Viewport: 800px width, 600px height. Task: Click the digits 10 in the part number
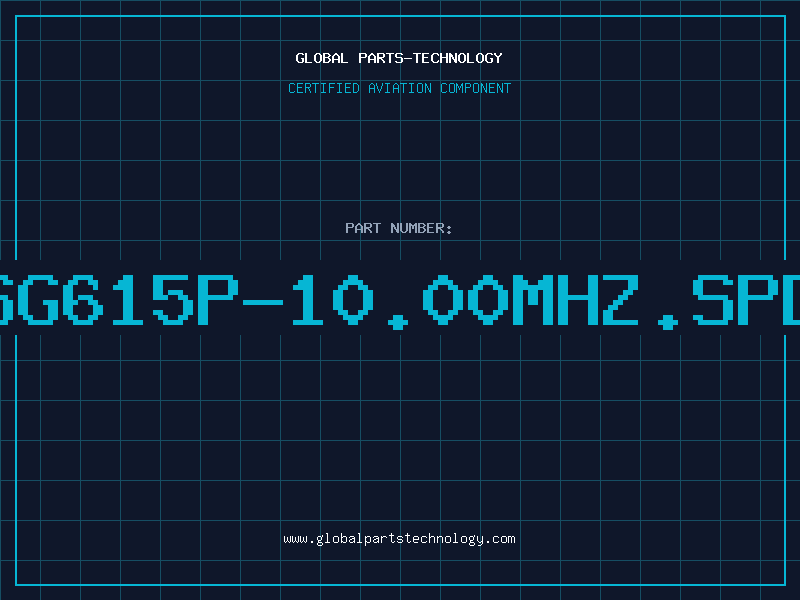pos(333,300)
